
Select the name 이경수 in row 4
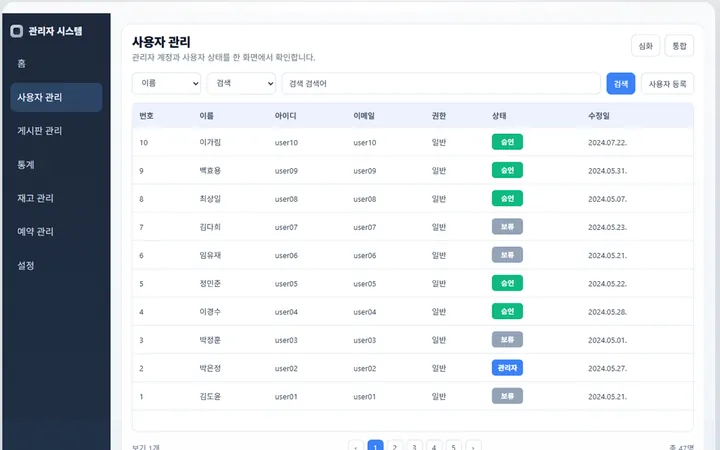point(210,312)
